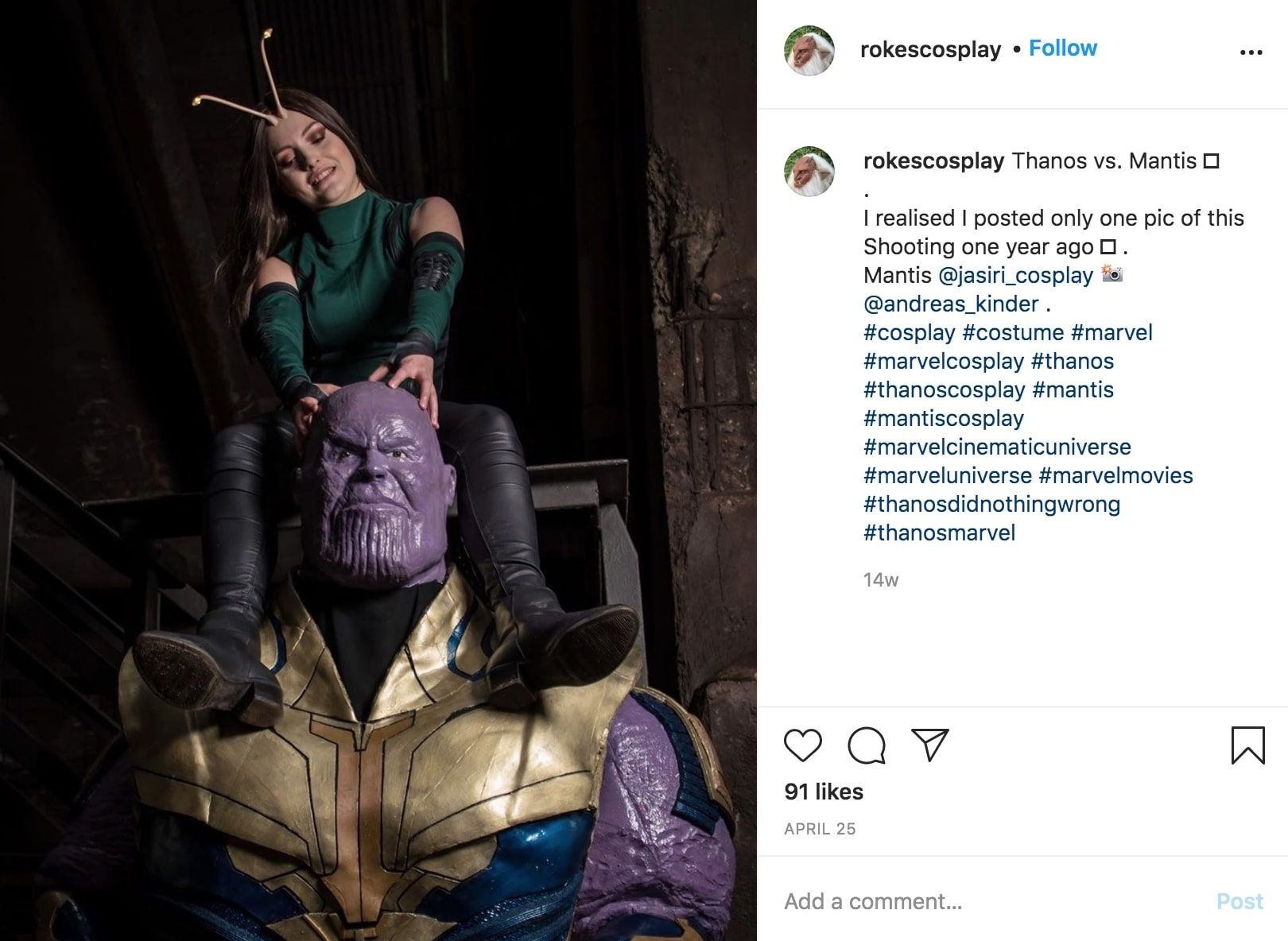Follow the rokescosplay account
The height and width of the screenshot is (941, 1288).
point(1063,48)
